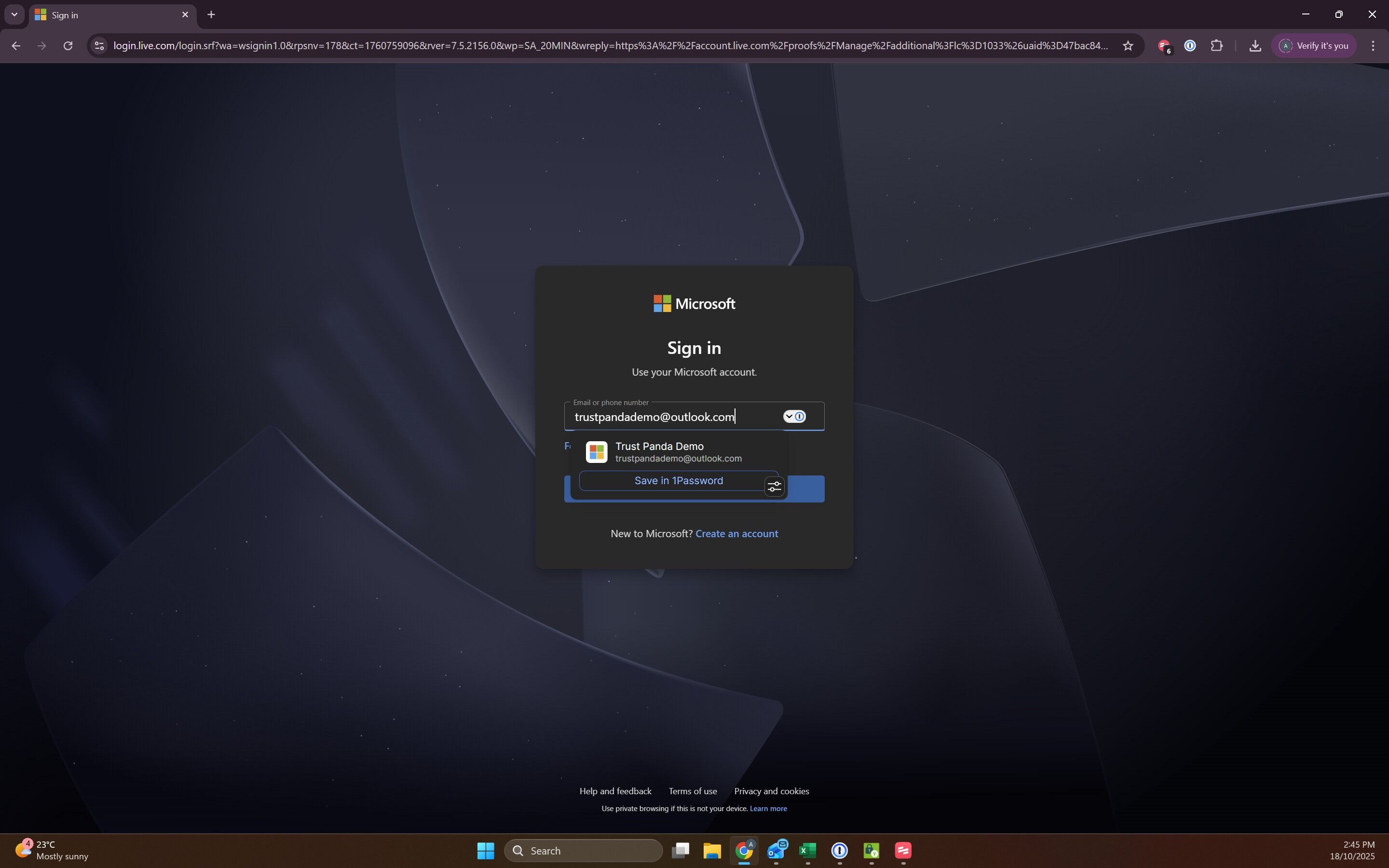This screenshot has width=1389, height=868.
Task: Reload the sign-in page
Action: tap(68, 45)
